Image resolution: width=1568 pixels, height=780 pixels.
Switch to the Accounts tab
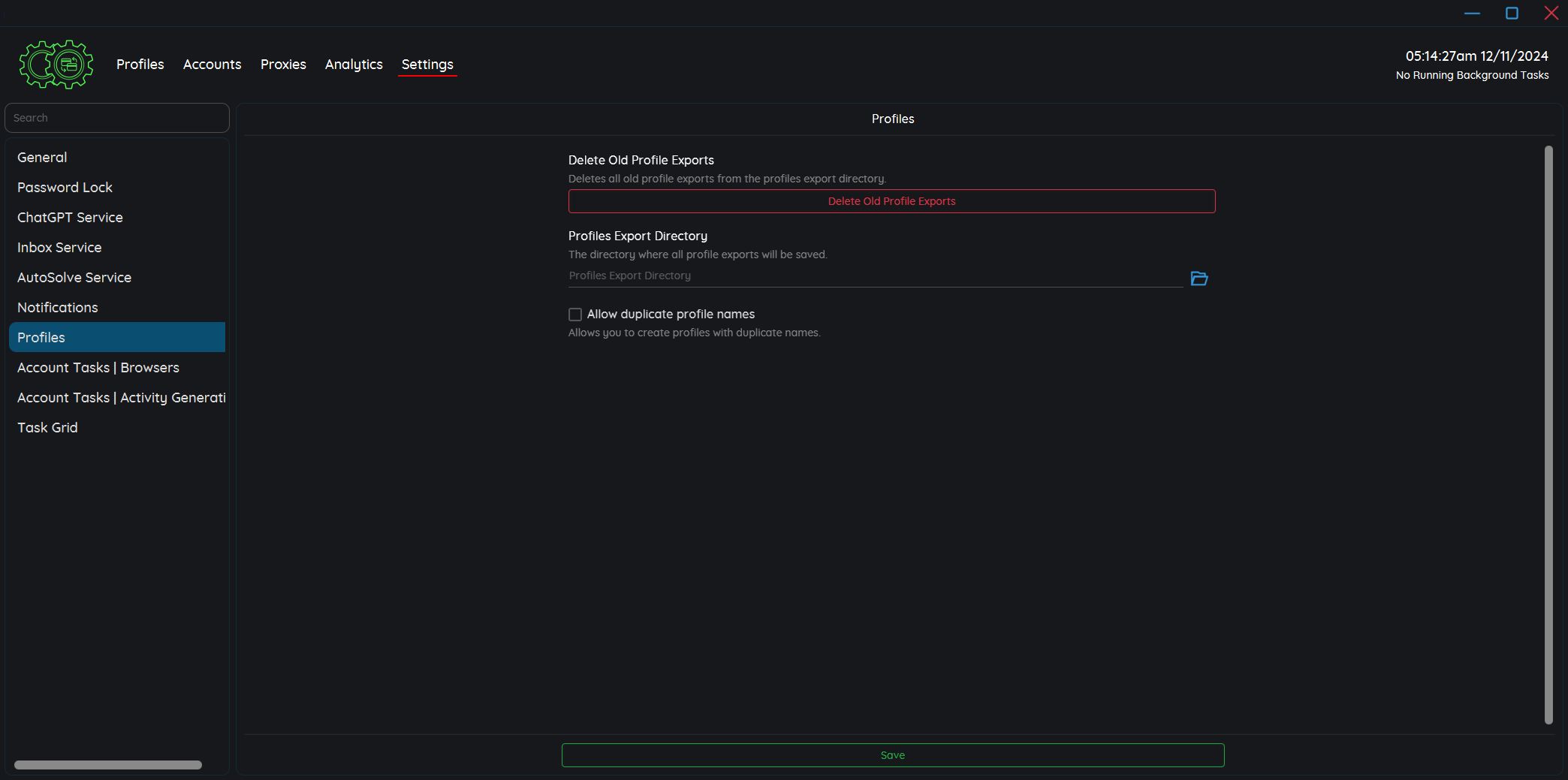coord(212,65)
